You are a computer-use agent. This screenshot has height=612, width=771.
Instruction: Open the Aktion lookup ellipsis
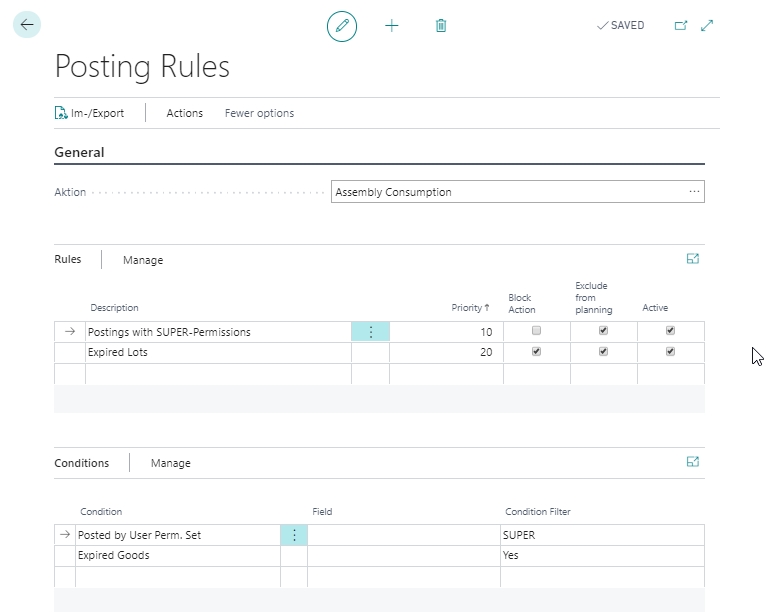[694, 191]
